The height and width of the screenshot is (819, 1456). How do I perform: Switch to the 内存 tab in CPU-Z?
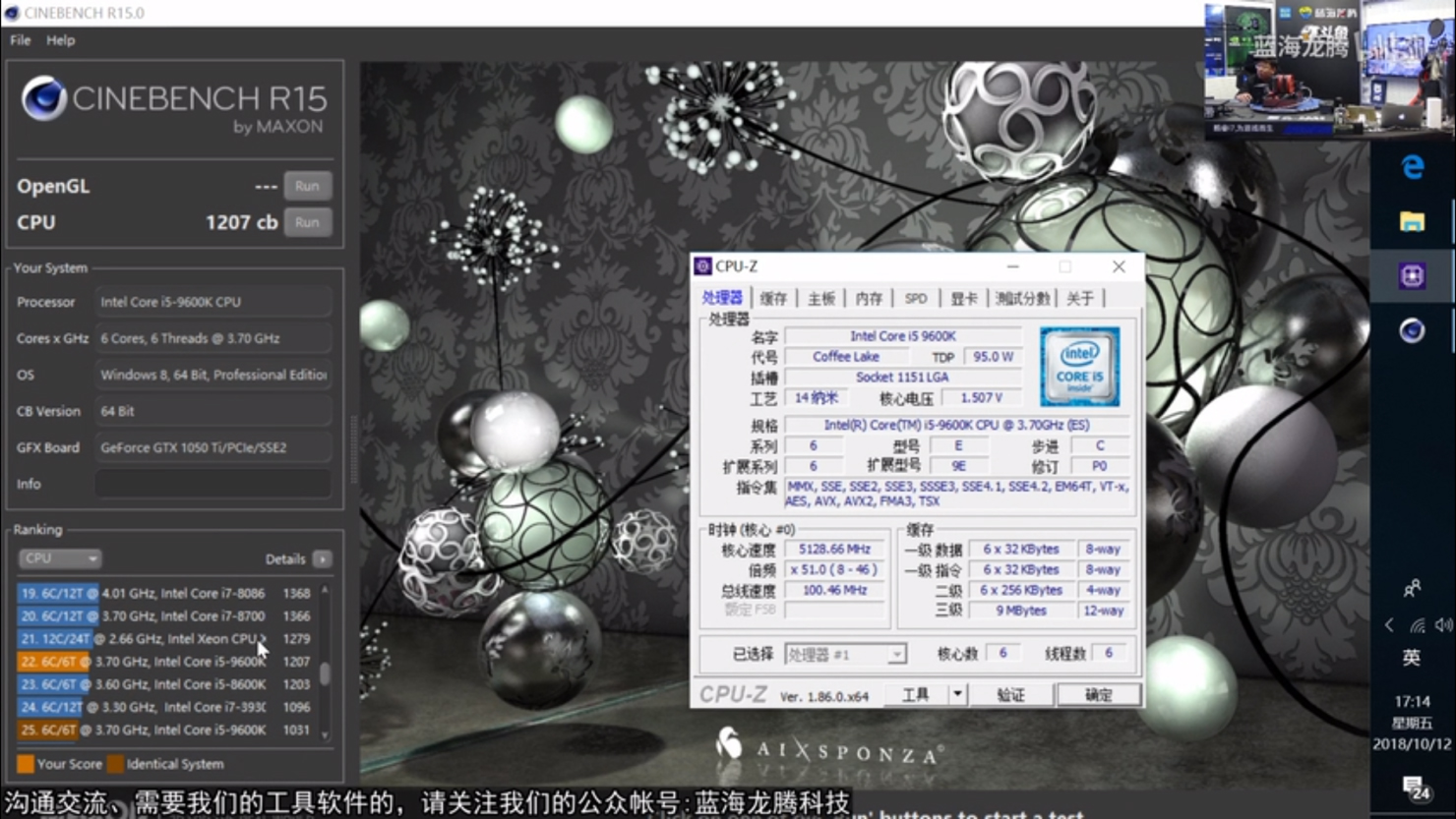(868, 298)
